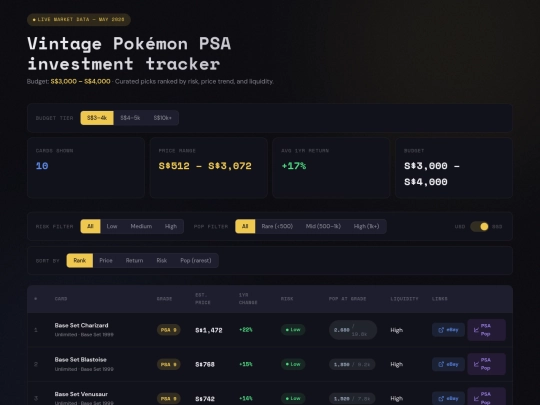Click the Base Set Blastoise card name
The image size is (540, 405).
click(x=81, y=360)
